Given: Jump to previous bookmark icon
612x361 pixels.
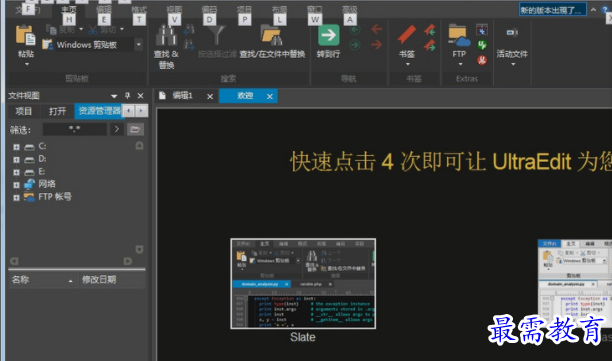Looking at the screenshot, I should (430, 29).
